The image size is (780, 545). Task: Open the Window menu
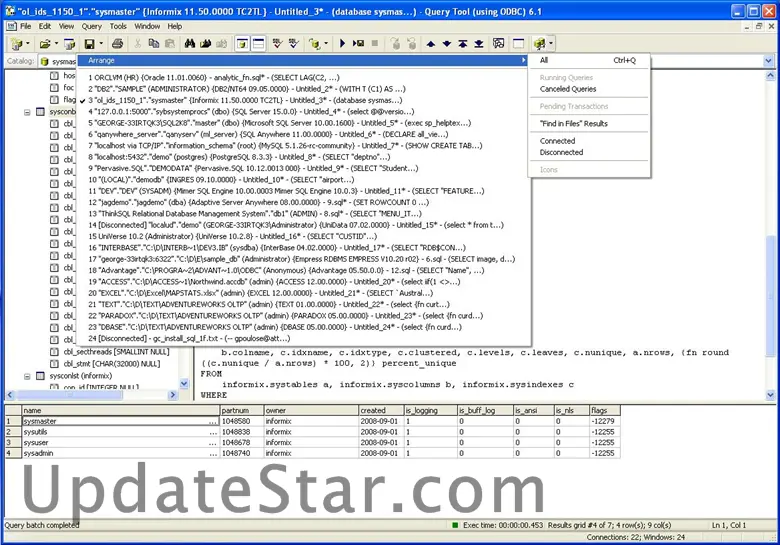(147, 26)
